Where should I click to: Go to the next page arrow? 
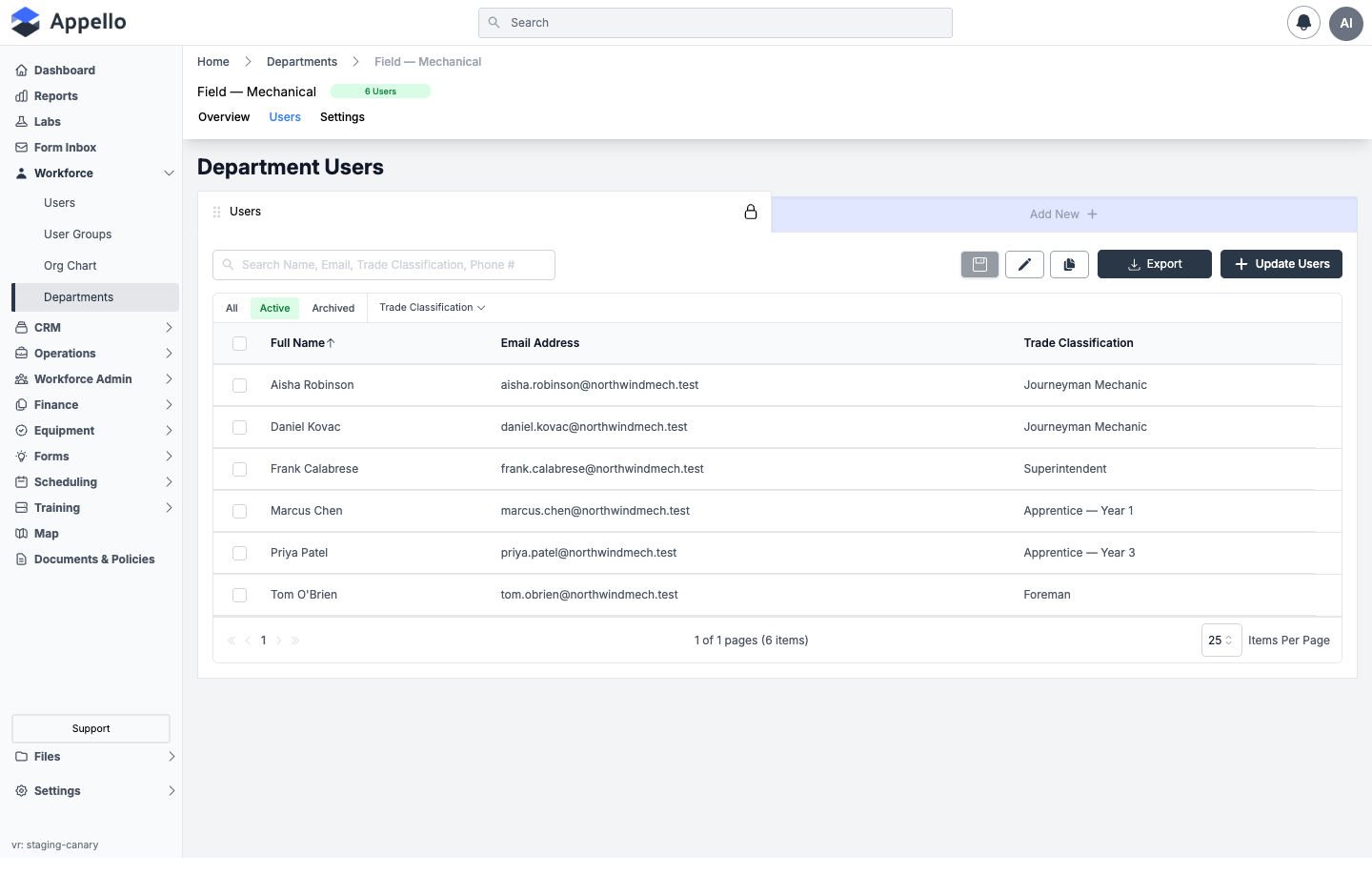pos(279,641)
